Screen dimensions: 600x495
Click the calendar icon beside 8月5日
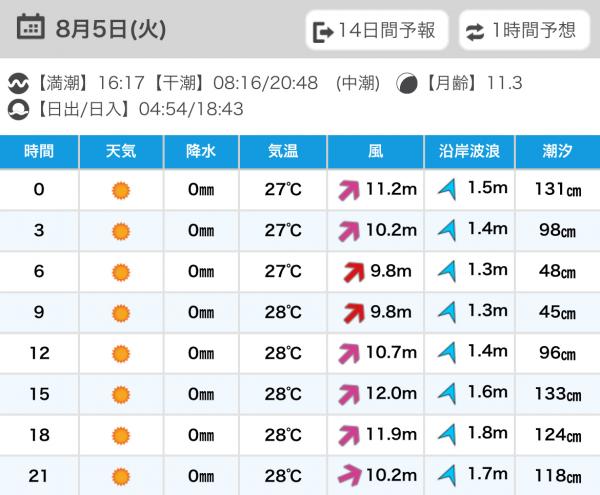coord(30,27)
